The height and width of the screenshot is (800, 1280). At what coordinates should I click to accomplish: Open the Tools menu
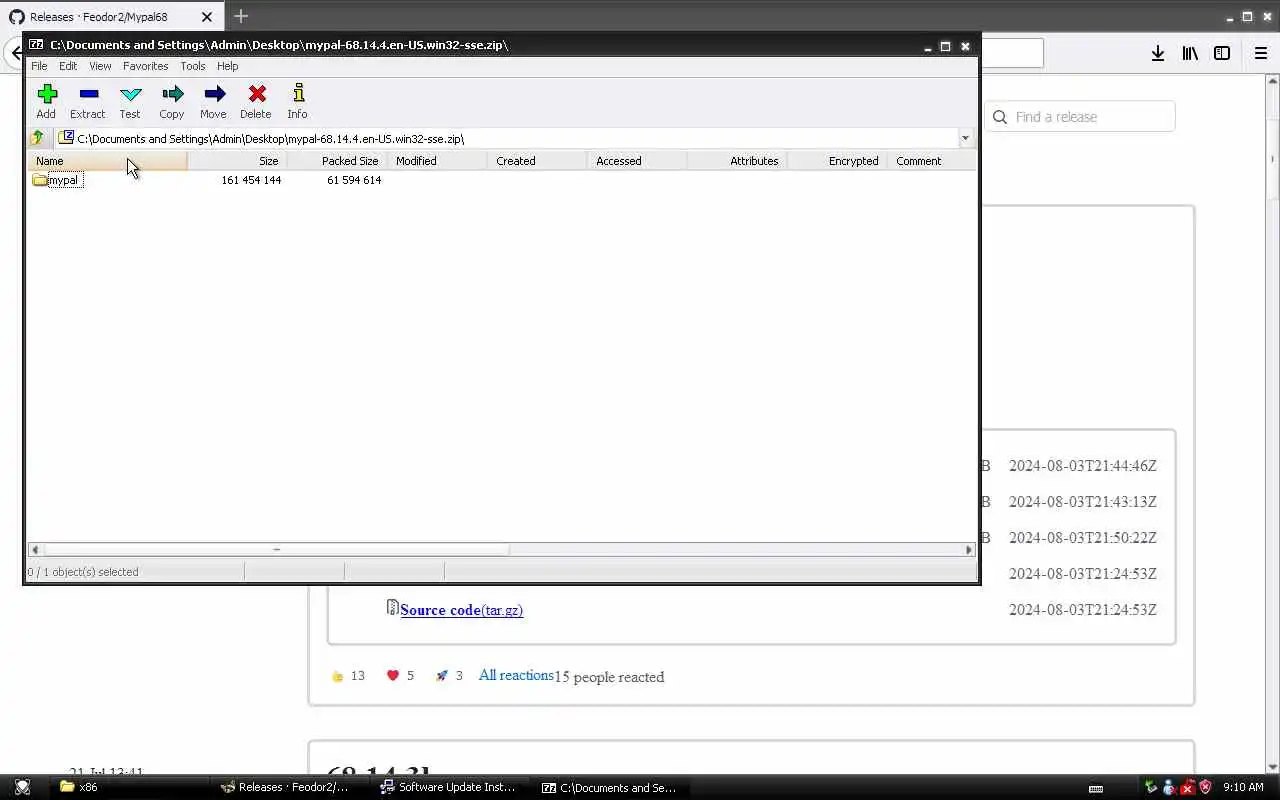pos(193,66)
